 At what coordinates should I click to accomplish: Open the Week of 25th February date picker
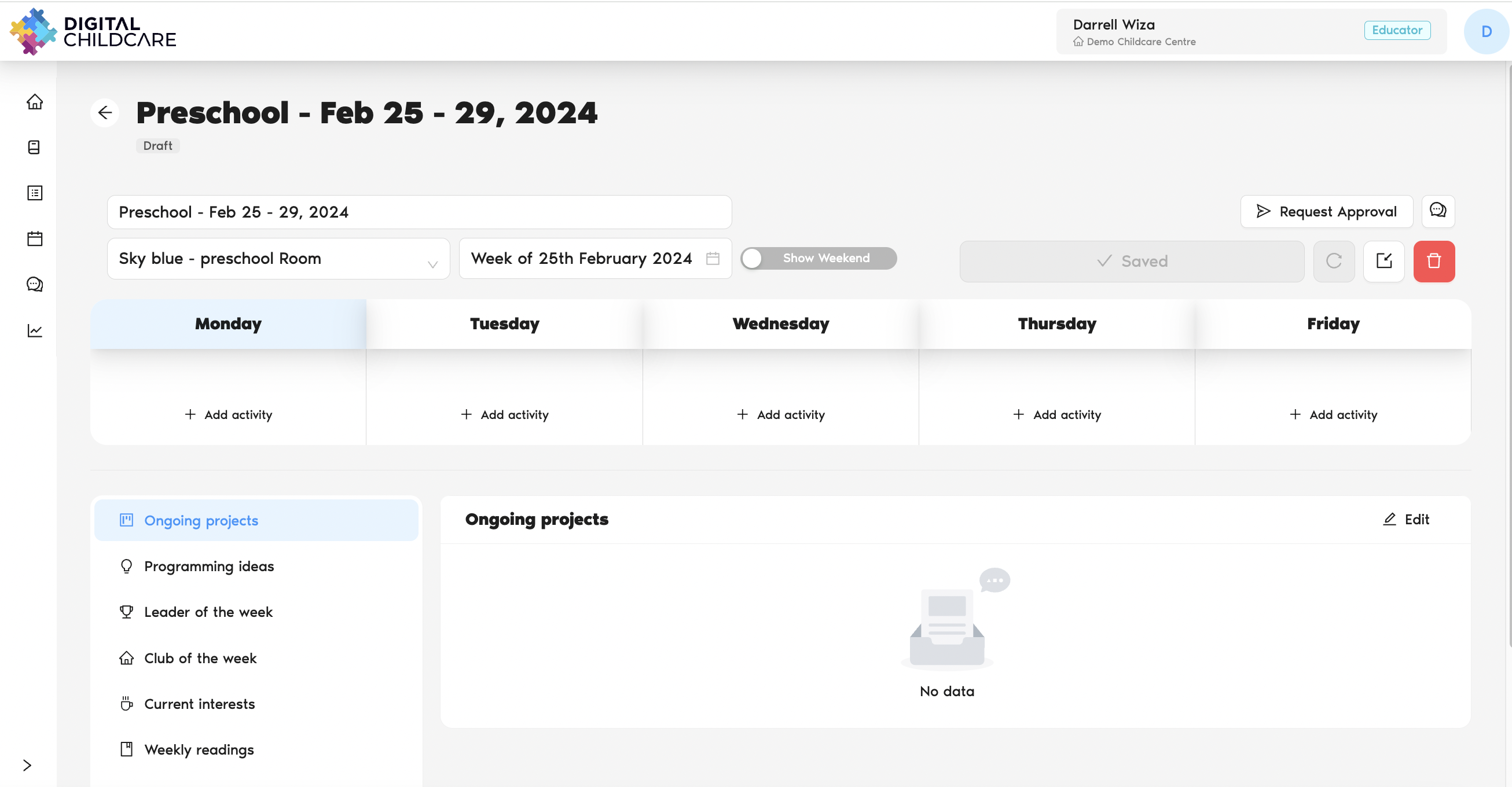(594, 258)
